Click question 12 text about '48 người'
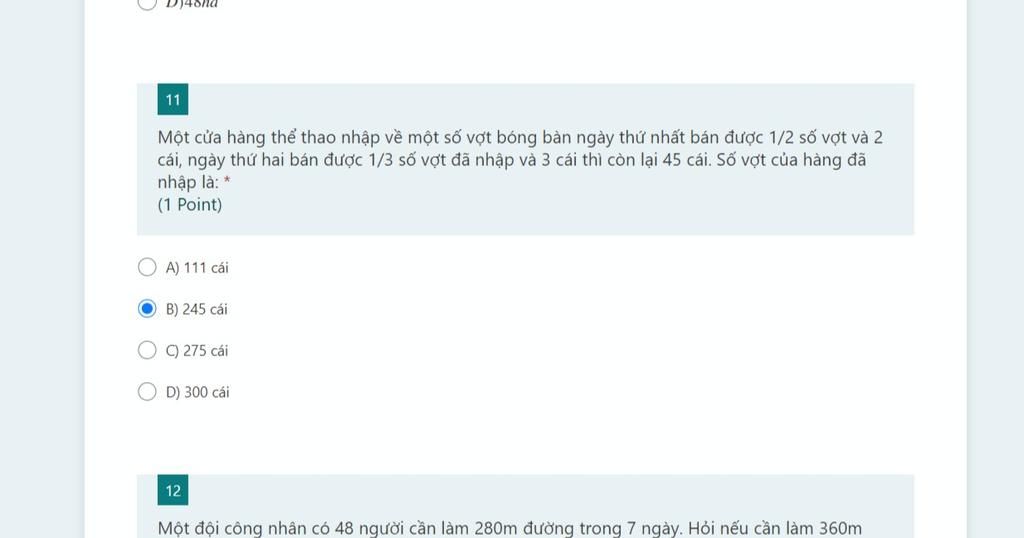This screenshot has width=1024, height=538. [509, 528]
